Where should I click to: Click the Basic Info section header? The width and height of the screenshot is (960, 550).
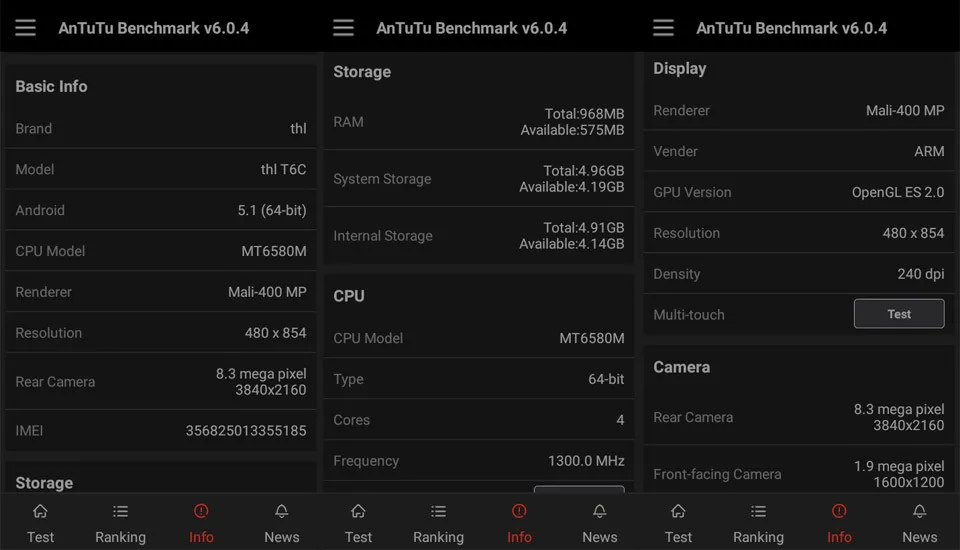51,86
